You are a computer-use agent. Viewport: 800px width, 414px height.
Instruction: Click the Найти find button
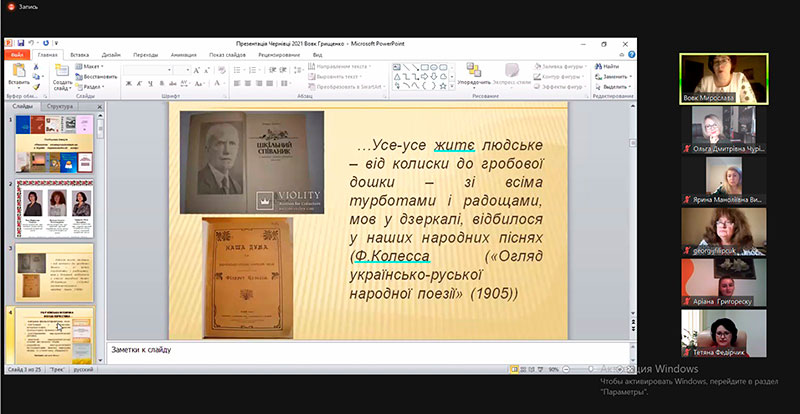(607, 66)
